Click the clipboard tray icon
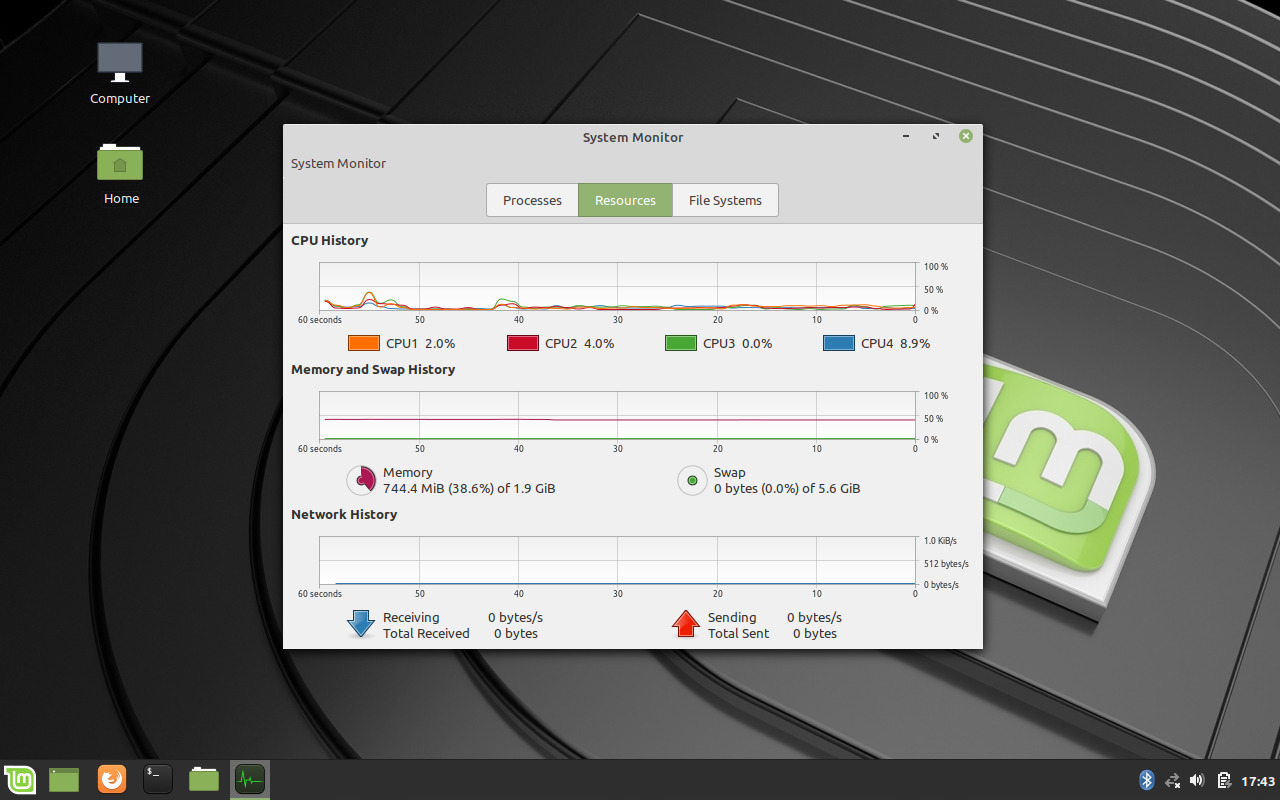Viewport: 1280px width, 800px height. [x=1223, y=780]
